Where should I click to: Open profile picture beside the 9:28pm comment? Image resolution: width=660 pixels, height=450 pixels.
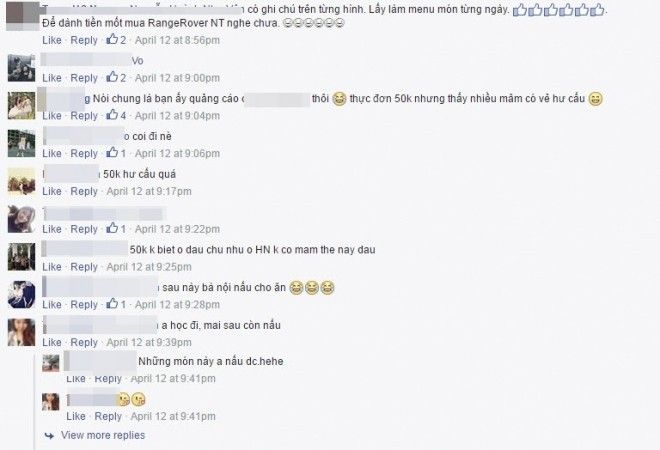pos(21,295)
